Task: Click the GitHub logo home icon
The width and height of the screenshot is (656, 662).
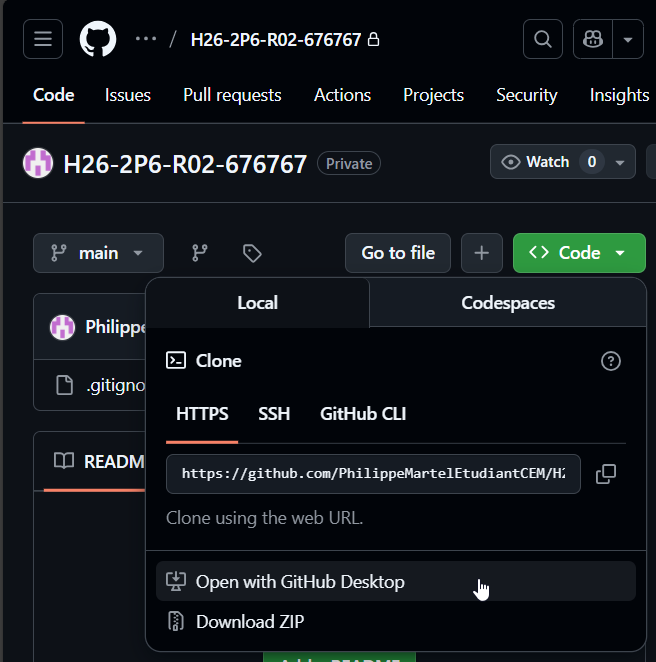Action: point(98,39)
